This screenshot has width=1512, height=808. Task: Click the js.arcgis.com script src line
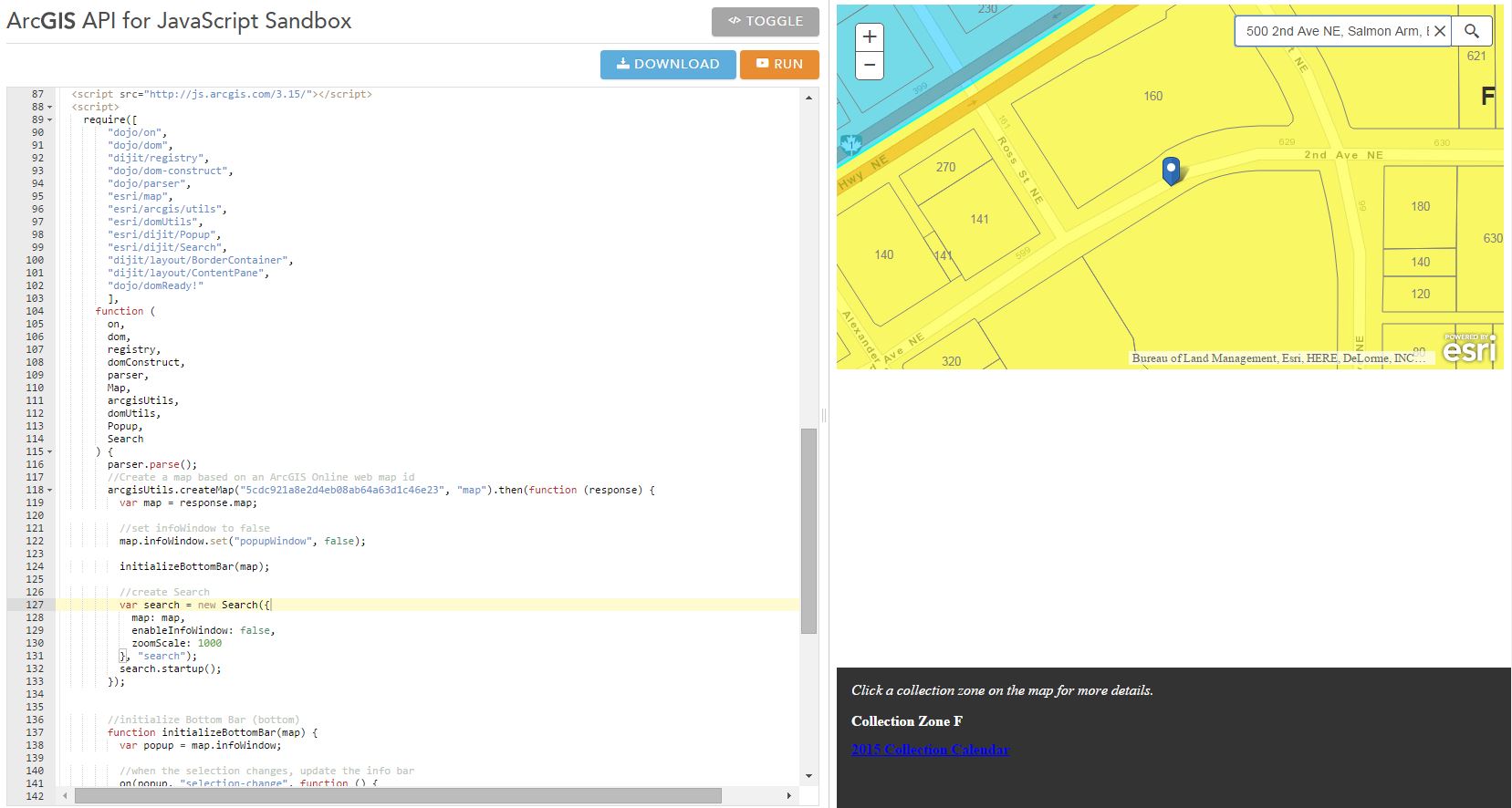click(x=222, y=94)
